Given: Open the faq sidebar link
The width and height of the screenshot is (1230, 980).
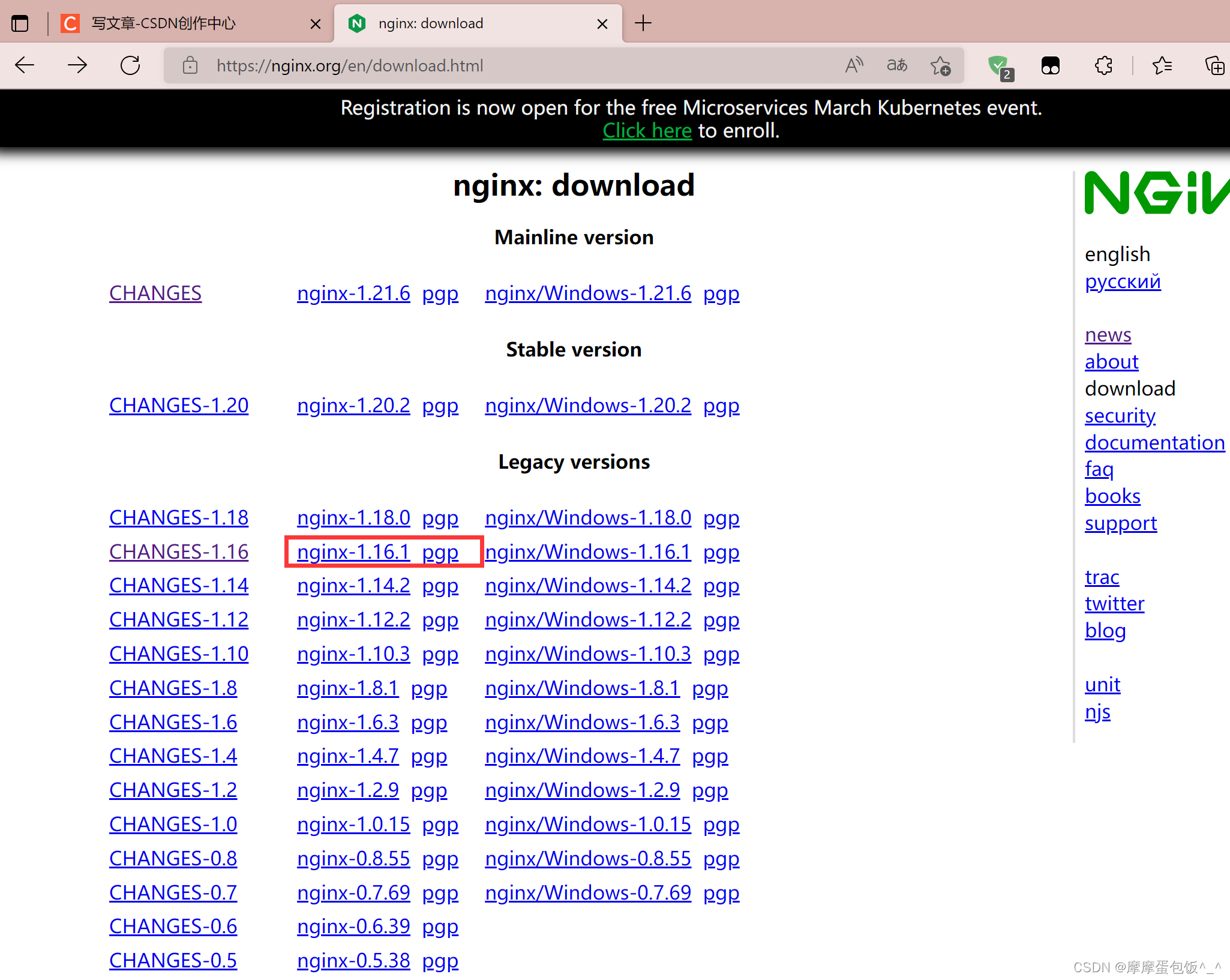Looking at the screenshot, I should click(x=1099, y=469).
